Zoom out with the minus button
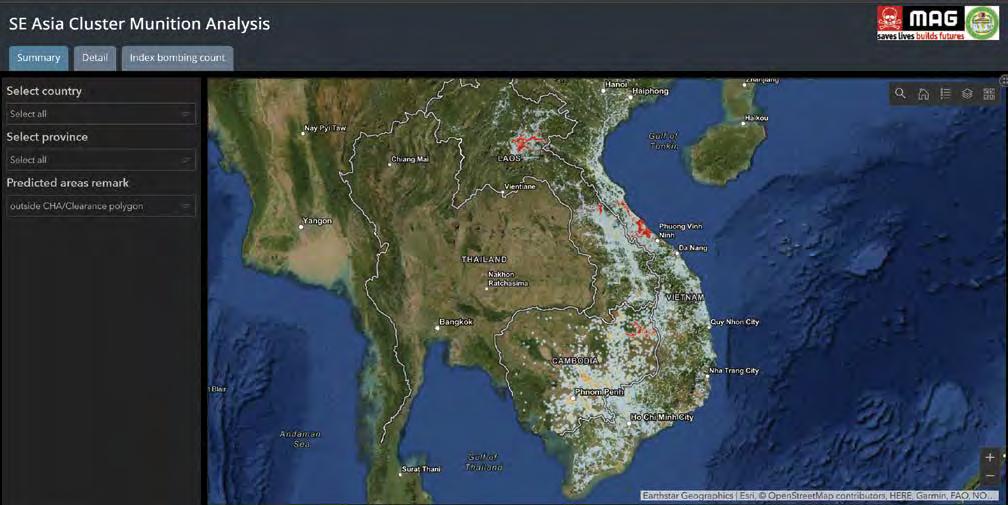The image size is (1008, 505). 990,476
